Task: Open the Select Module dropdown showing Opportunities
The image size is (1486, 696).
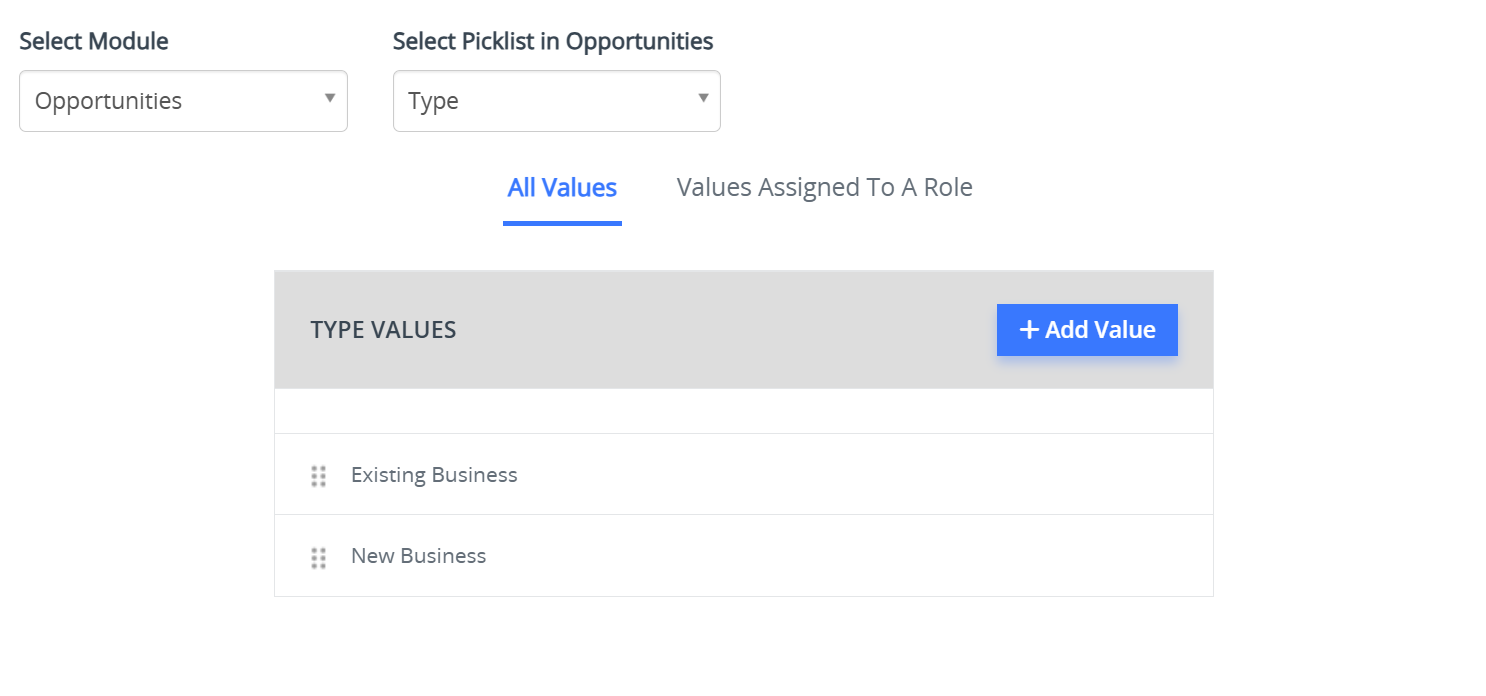Action: click(183, 101)
